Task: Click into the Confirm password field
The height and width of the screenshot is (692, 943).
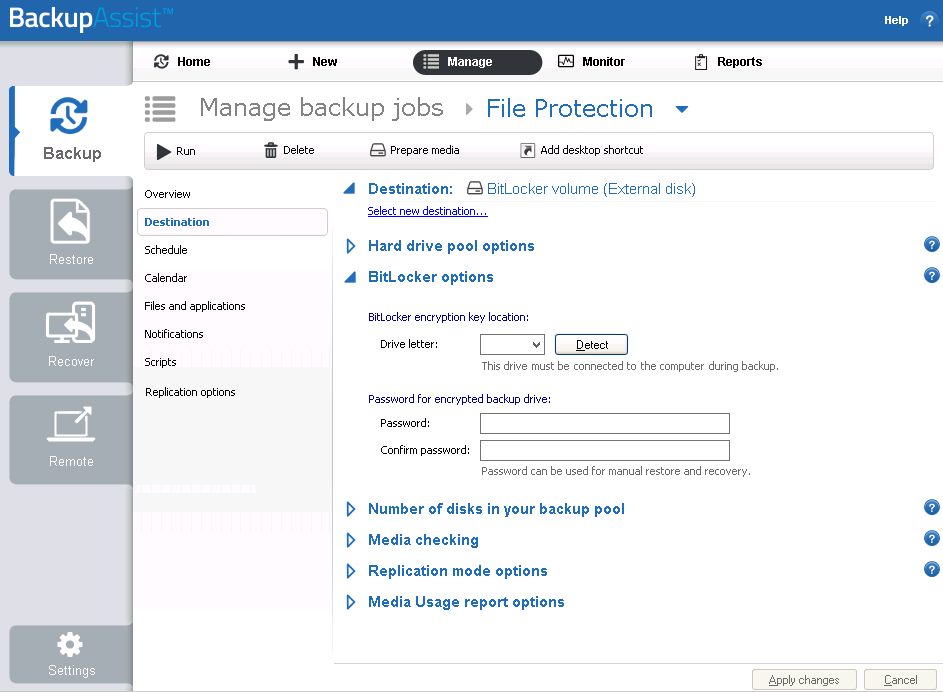Action: (604, 450)
